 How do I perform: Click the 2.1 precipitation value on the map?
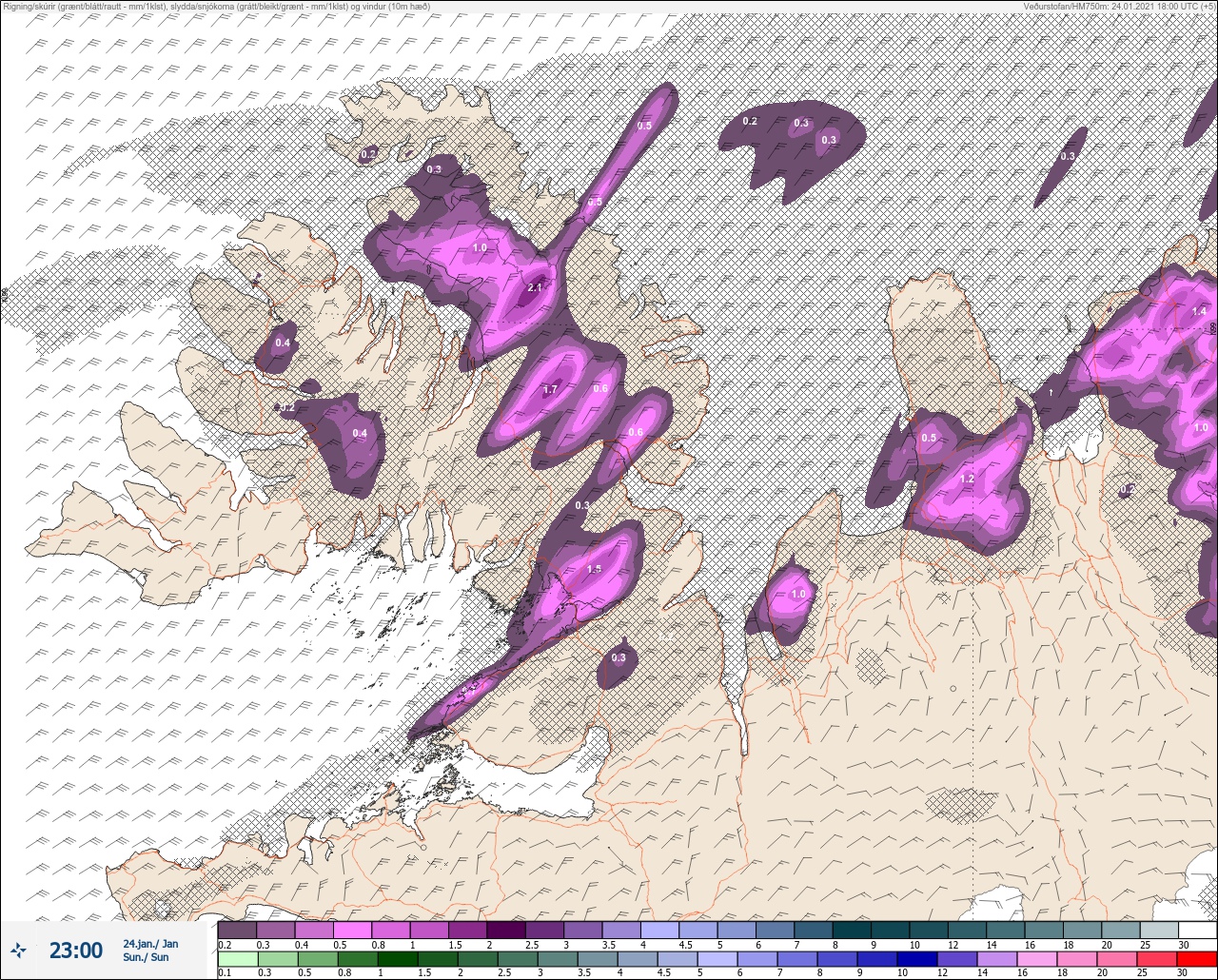pos(534,288)
